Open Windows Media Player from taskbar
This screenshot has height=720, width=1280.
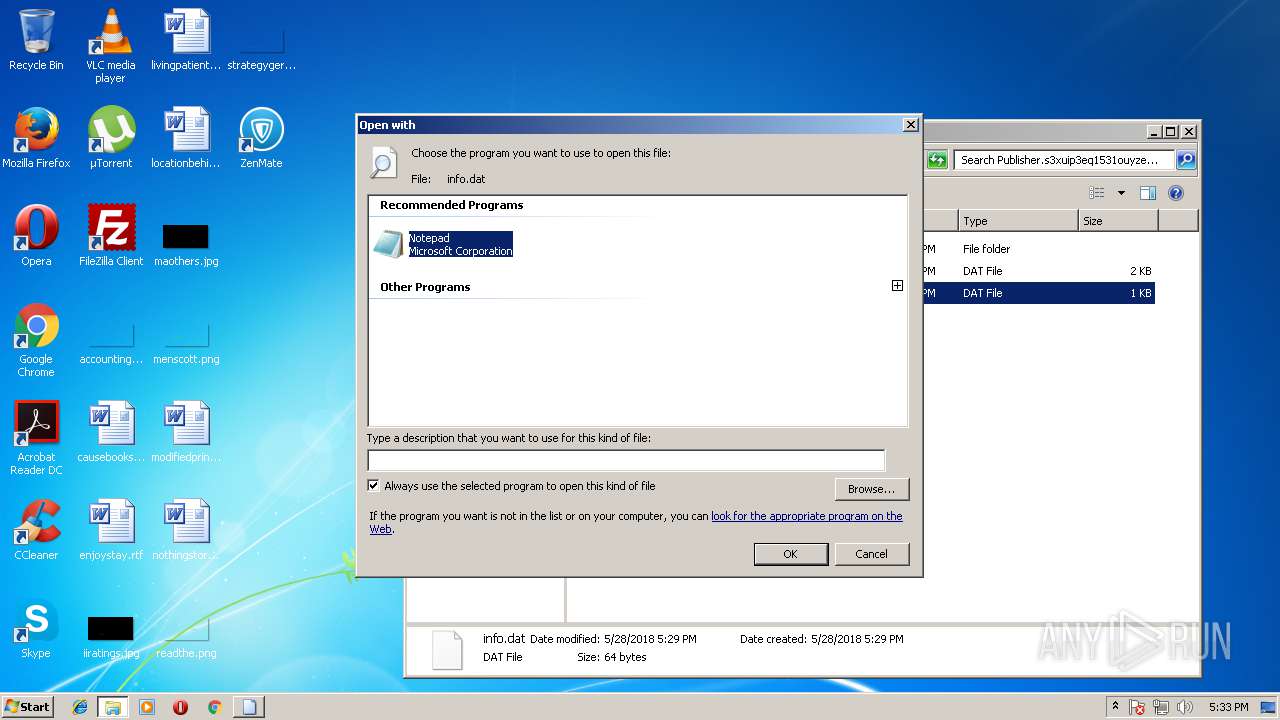pyautogui.click(x=147, y=707)
